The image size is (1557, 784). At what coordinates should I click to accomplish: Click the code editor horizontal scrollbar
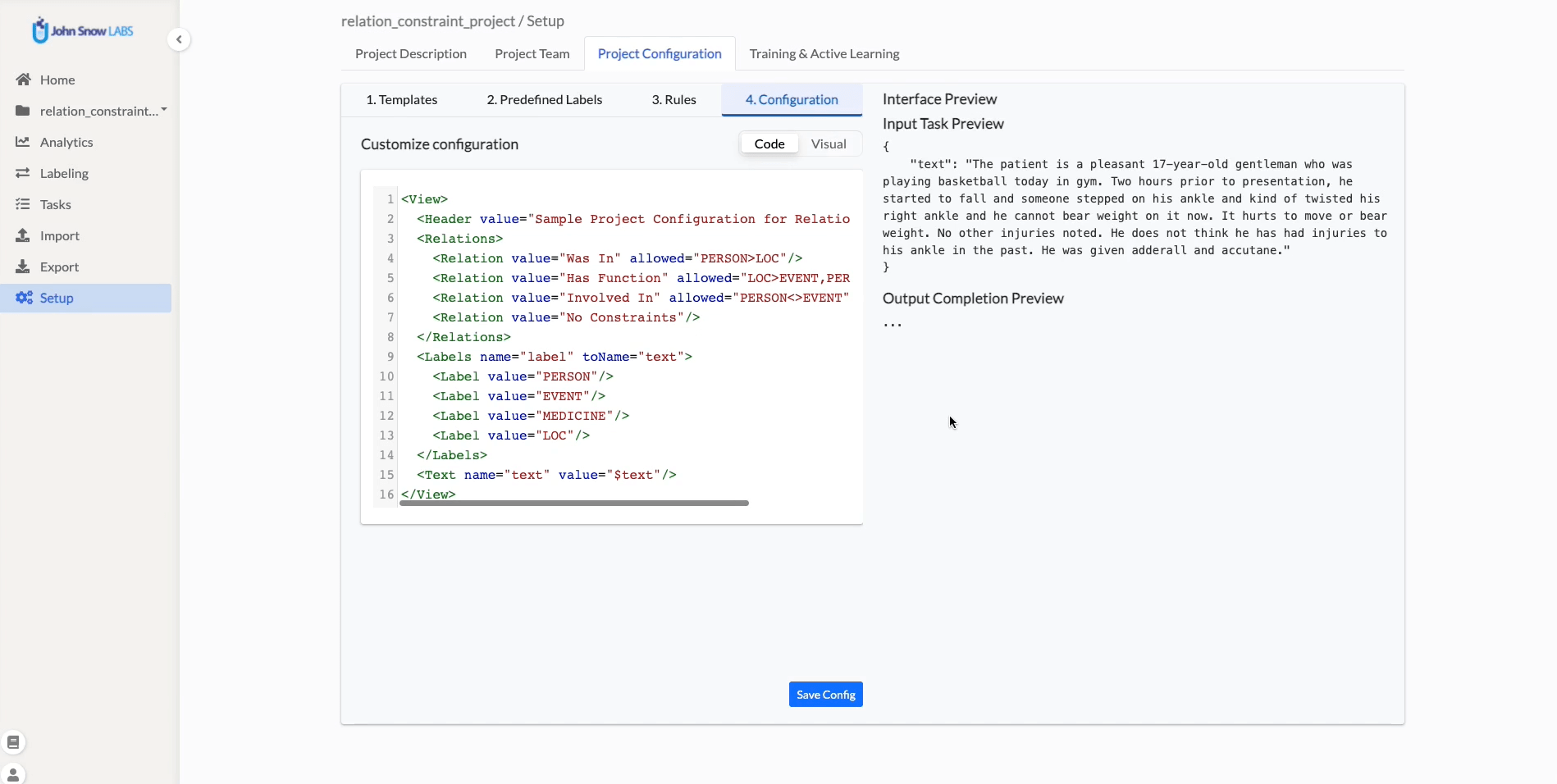574,503
